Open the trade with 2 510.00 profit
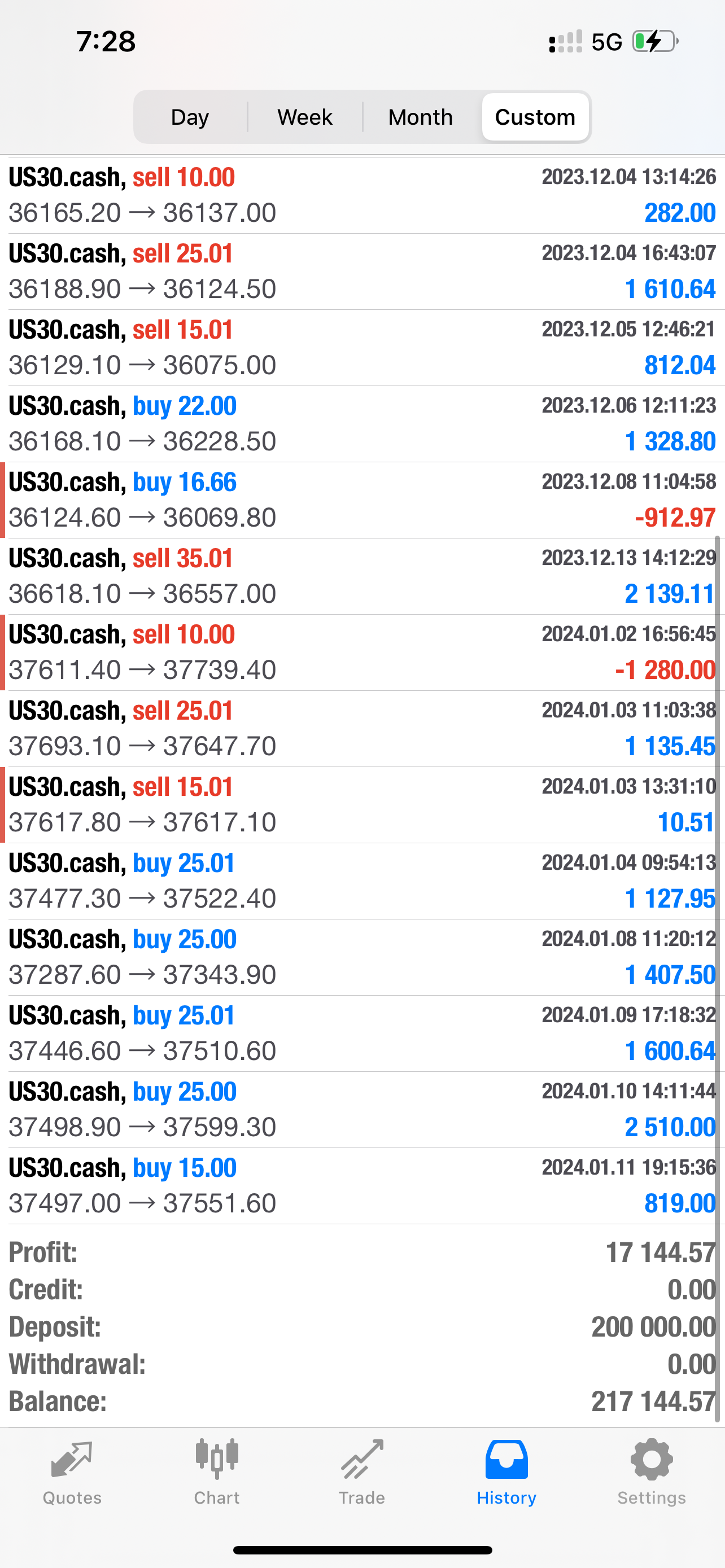The height and width of the screenshot is (1568, 725). 362,1110
